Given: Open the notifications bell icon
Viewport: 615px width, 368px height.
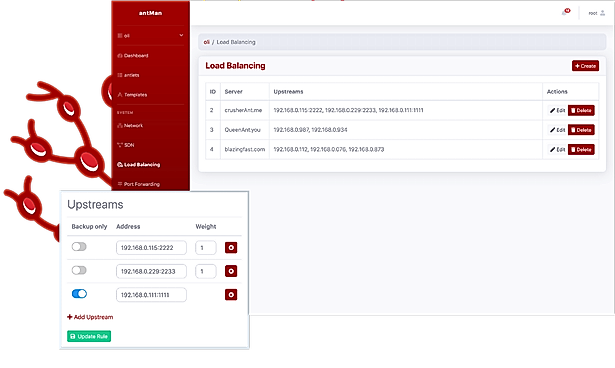Looking at the screenshot, I should [x=565, y=12].
